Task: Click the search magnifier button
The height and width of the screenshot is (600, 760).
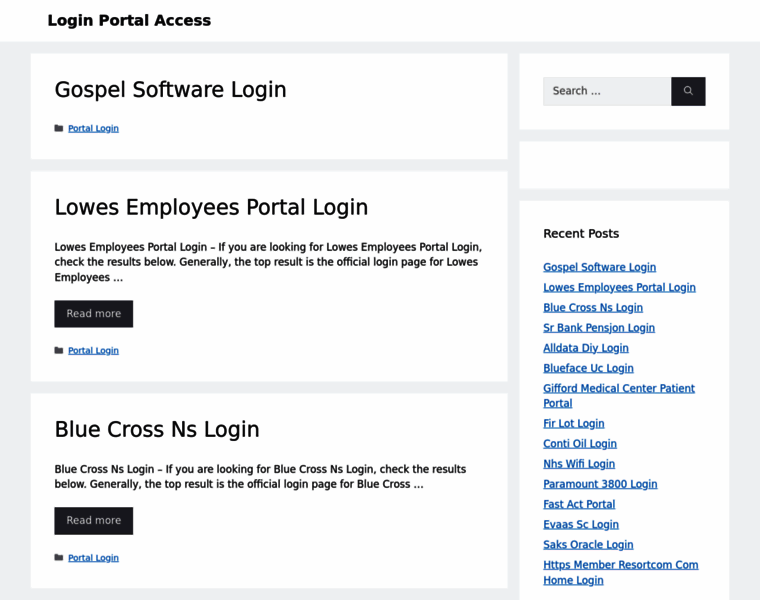Action: (x=688, y=91)
